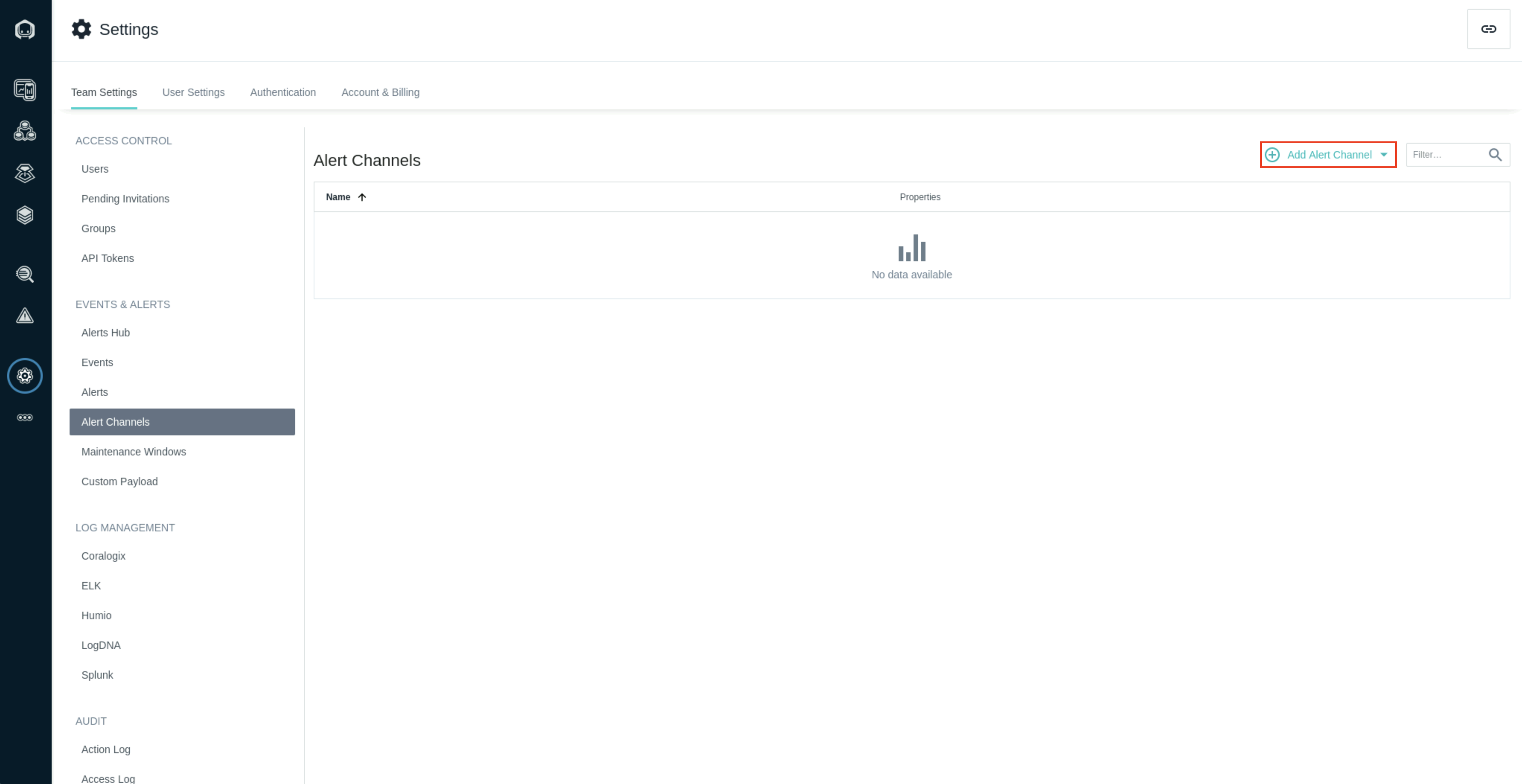The image size is (1522, 784).
Task: Click the User Settings tab
Action: pos(193,92)
